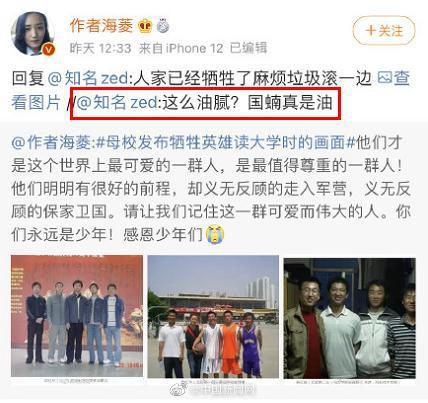Open first photo of five men indoors
Image resolution: width=428 pixels, height=403 pixels.
point(77,316)
